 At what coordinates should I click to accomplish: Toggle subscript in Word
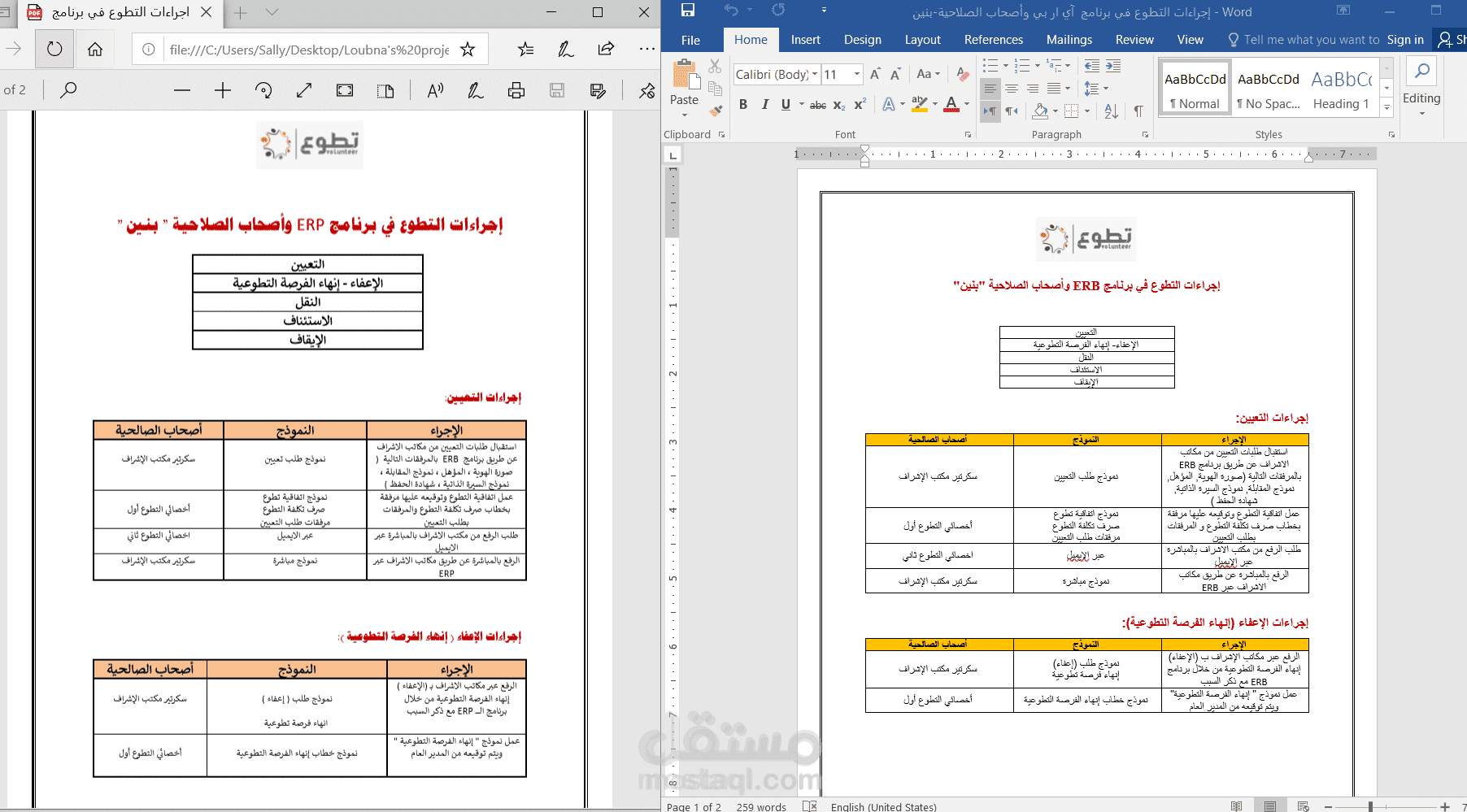[x=839, y=105]
